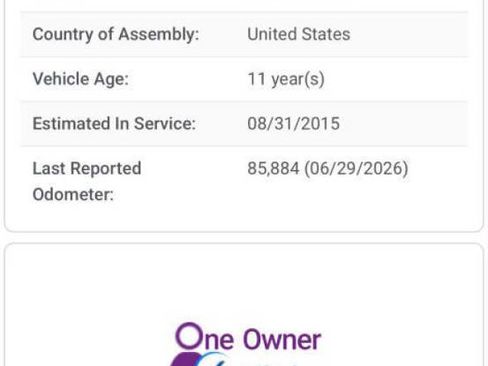This screenshot has height=366, width=488.
Task: Click the large purple O letter
Action: coord(189,336)
